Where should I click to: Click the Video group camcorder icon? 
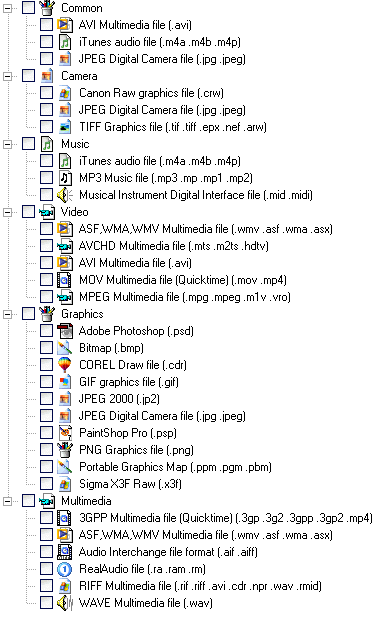click(x=47, y=212)
